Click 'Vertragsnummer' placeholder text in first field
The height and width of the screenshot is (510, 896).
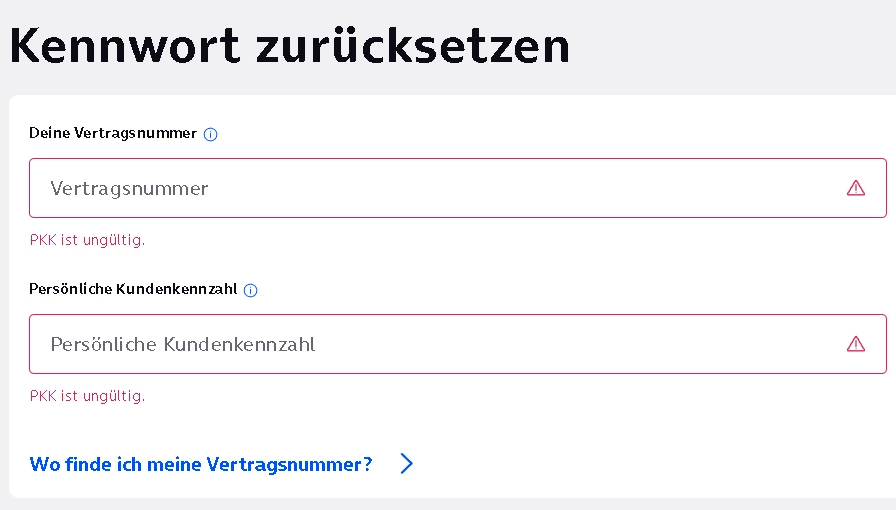click(129, 189)
